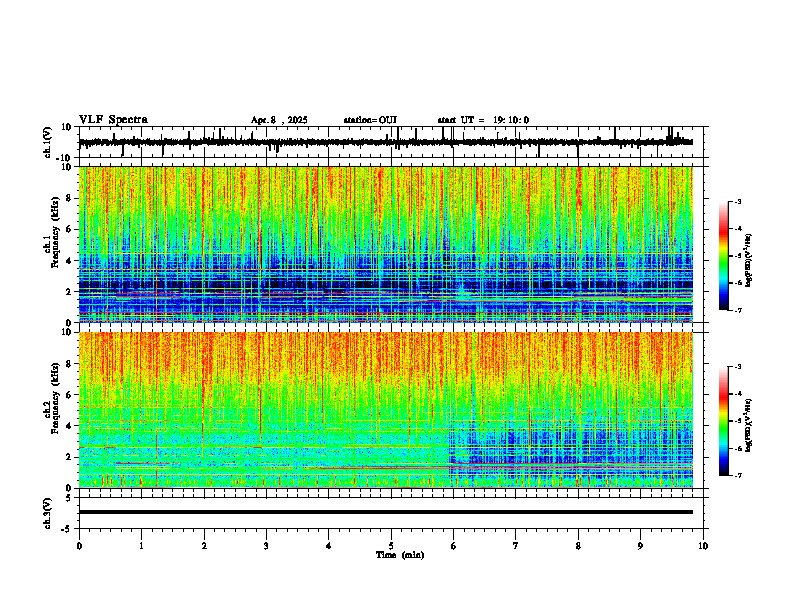Viewport: 792px width, 612px height.
Task: Click the '5' tick on ch.3(V) axis
Action: [x=70, y=497]
